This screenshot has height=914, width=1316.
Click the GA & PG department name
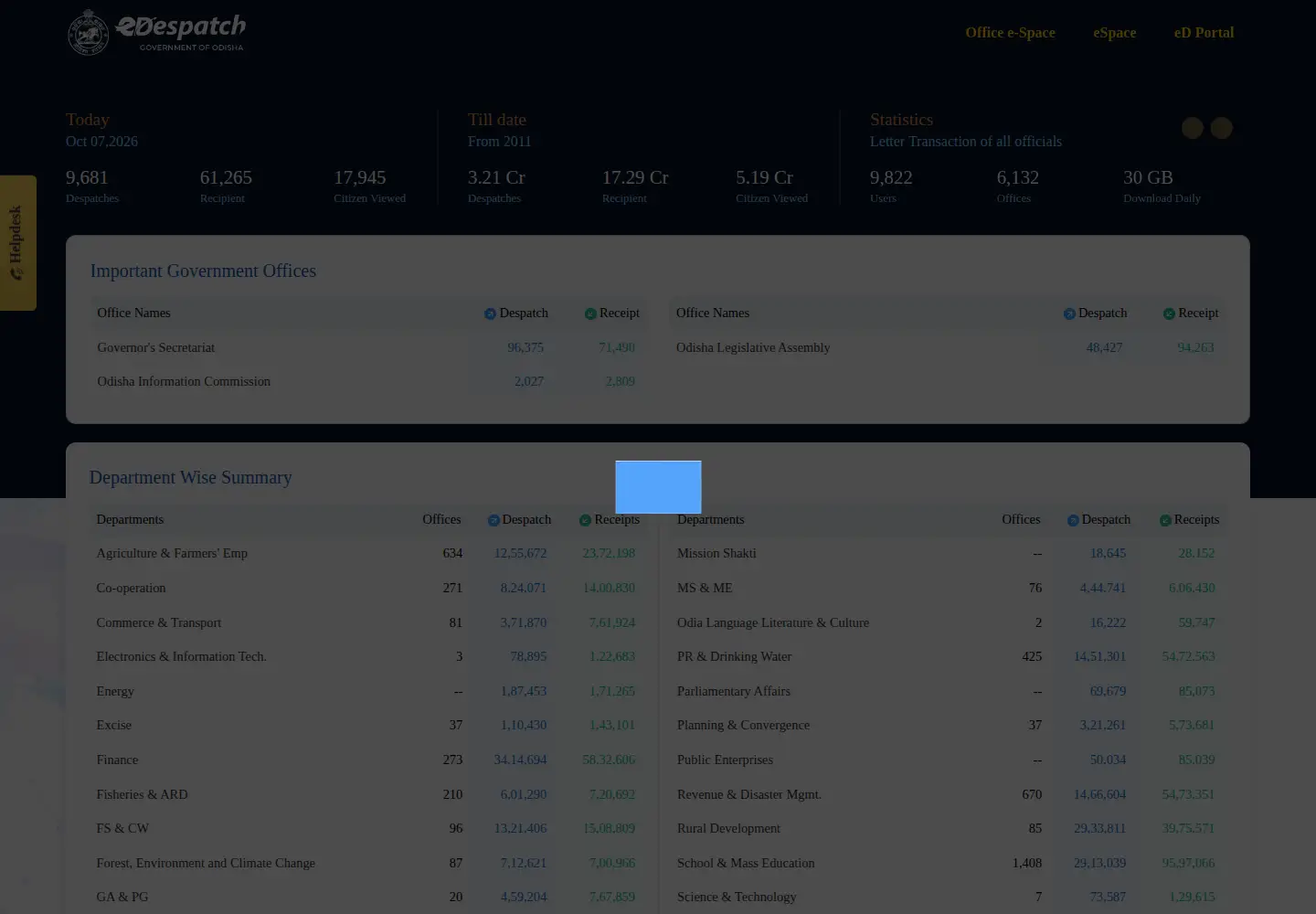(122, 897)
